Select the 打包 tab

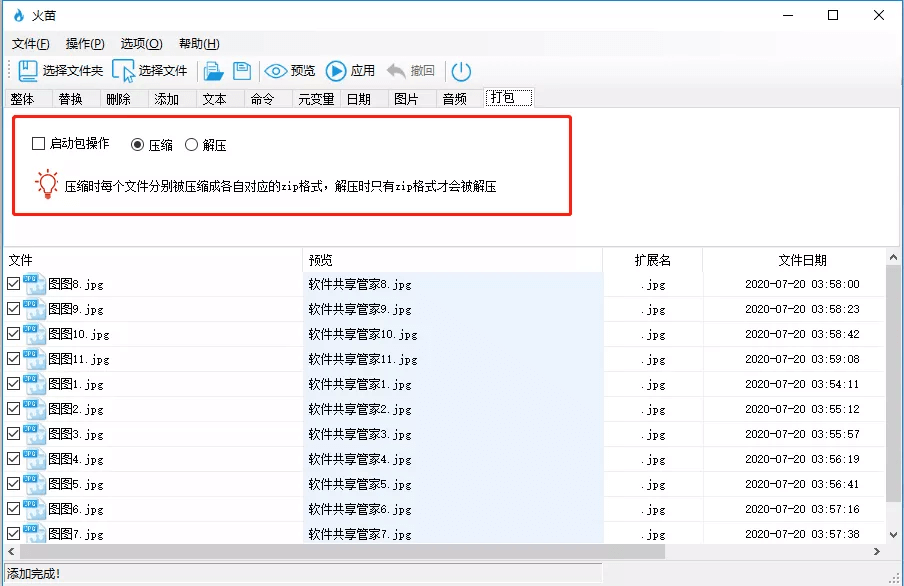tap(508, 97)
